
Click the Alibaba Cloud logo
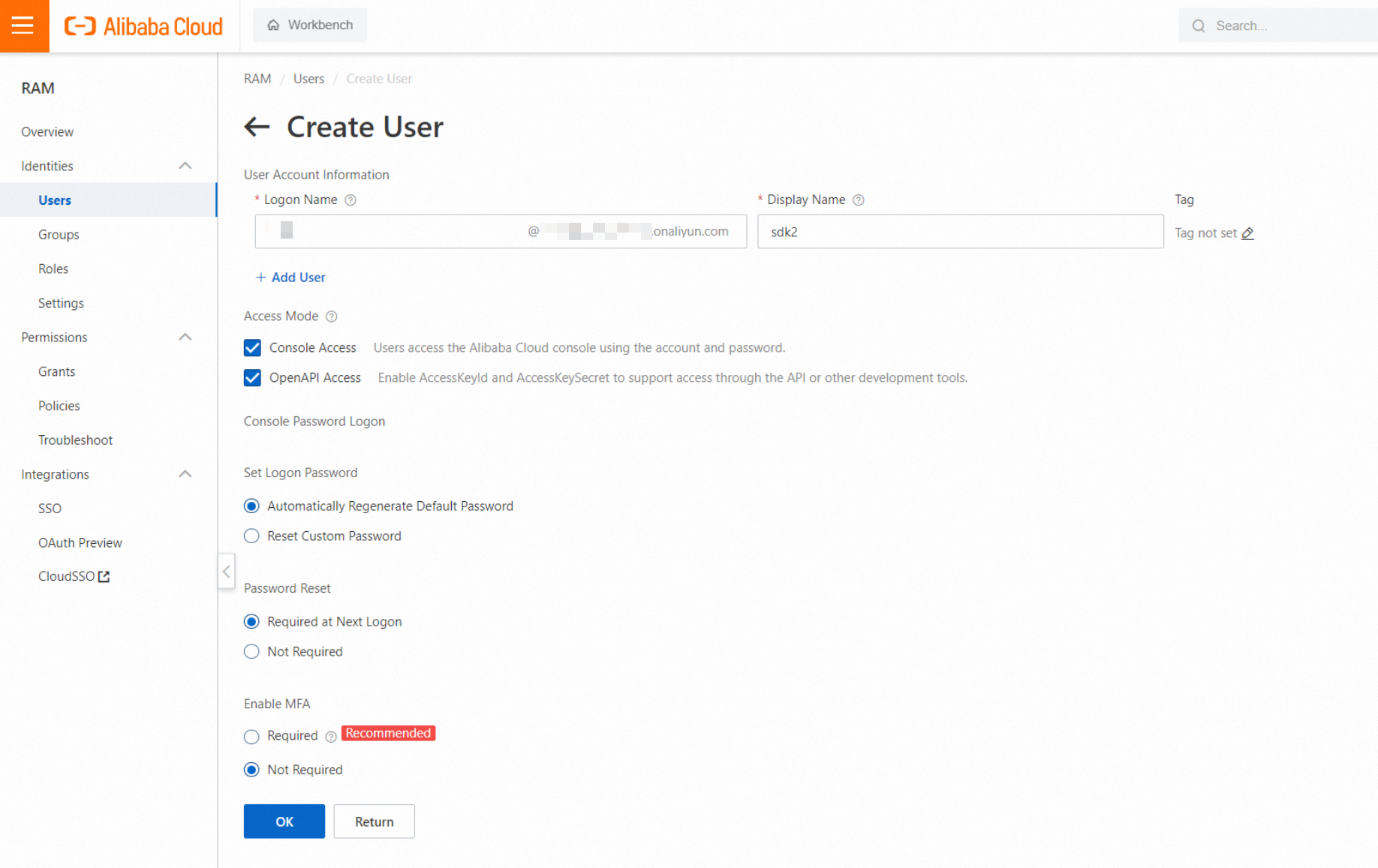point(143,26)
